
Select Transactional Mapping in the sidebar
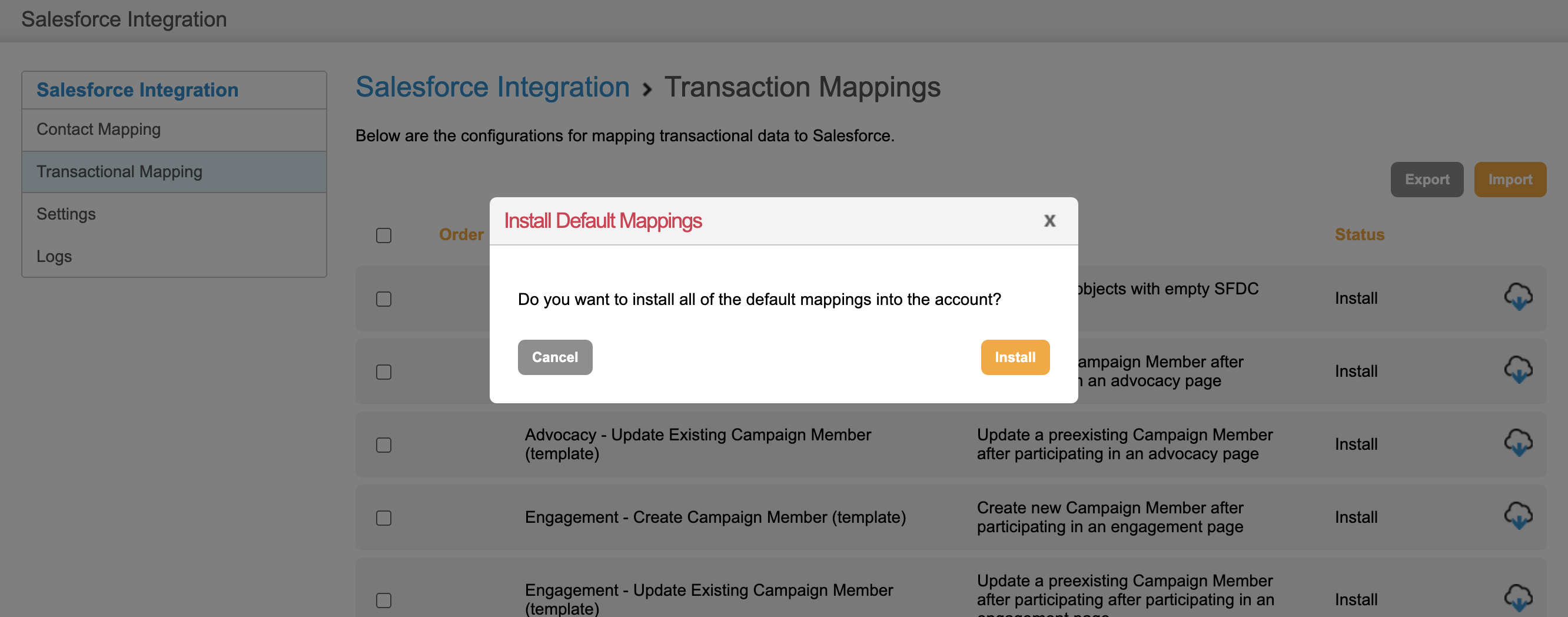[119, 171]
